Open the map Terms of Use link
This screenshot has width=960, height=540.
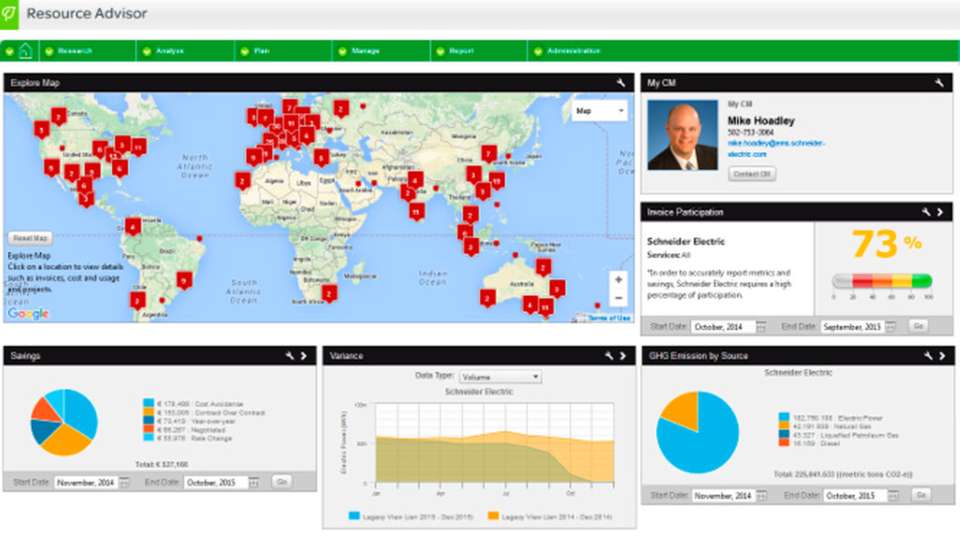coord(609,318)
